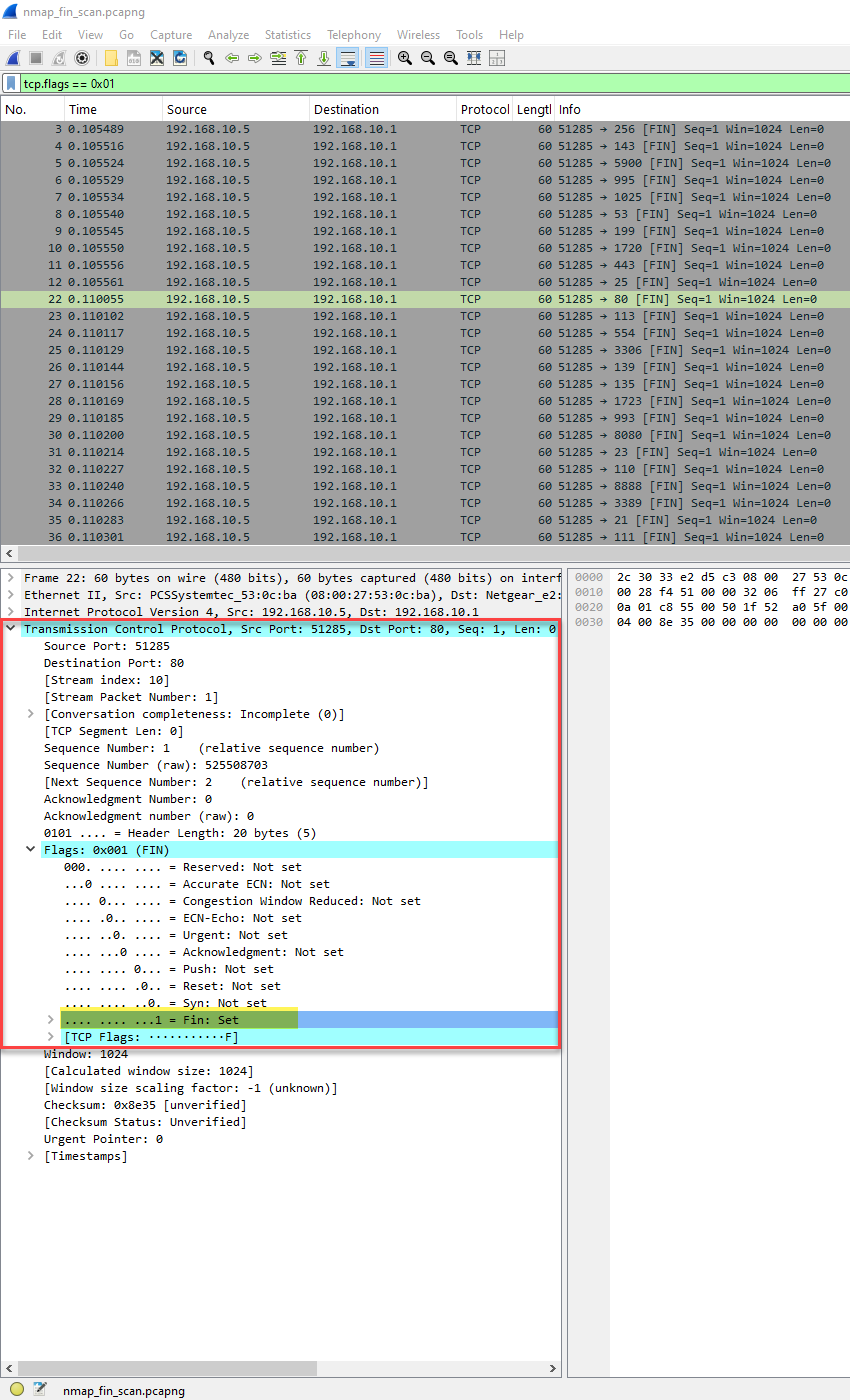Expand the Conversation completeness field
Viewport: 850px width, 1400px height.
click(30, 714)
